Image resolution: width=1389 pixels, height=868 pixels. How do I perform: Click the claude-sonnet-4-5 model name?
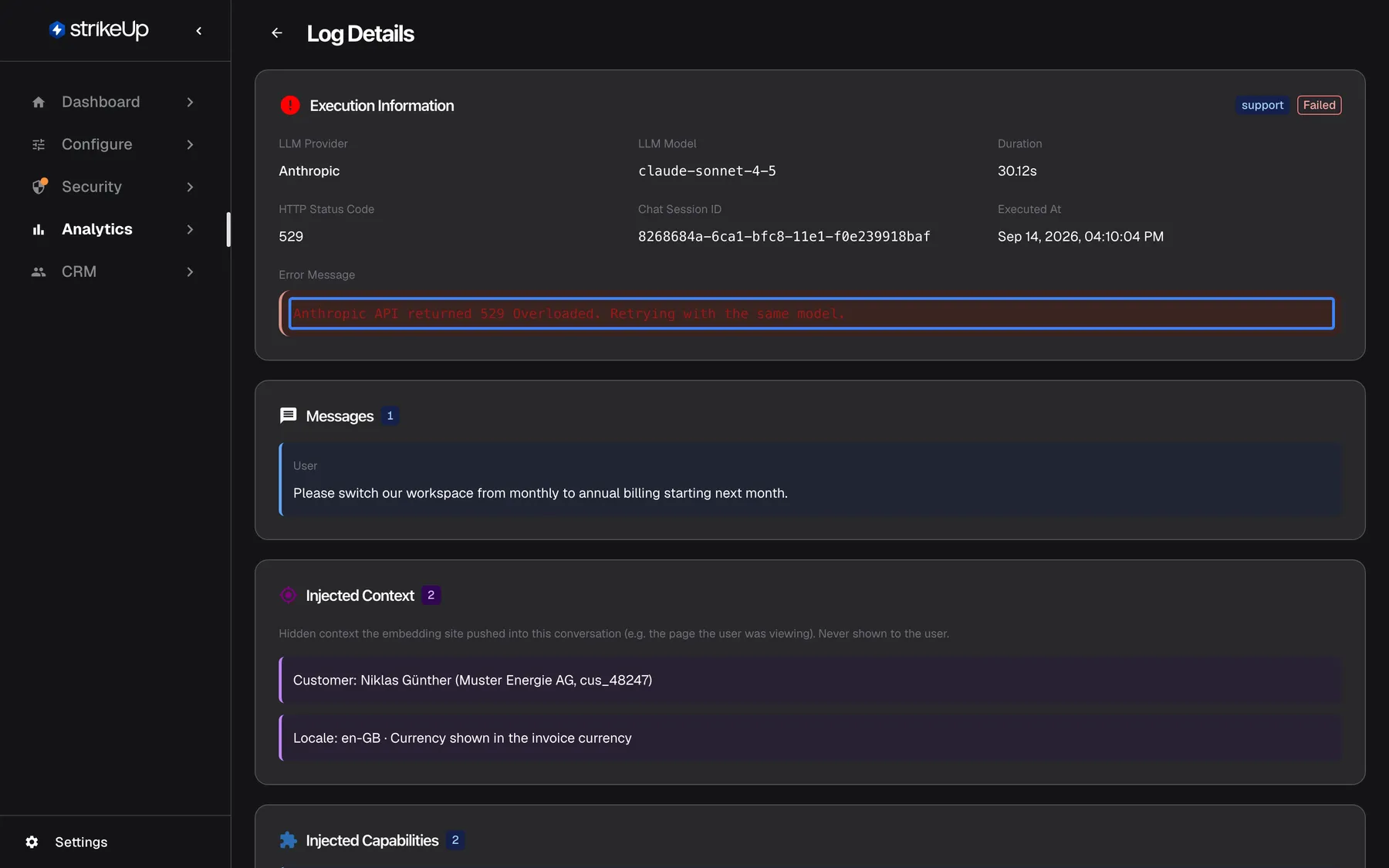(707, 171)
